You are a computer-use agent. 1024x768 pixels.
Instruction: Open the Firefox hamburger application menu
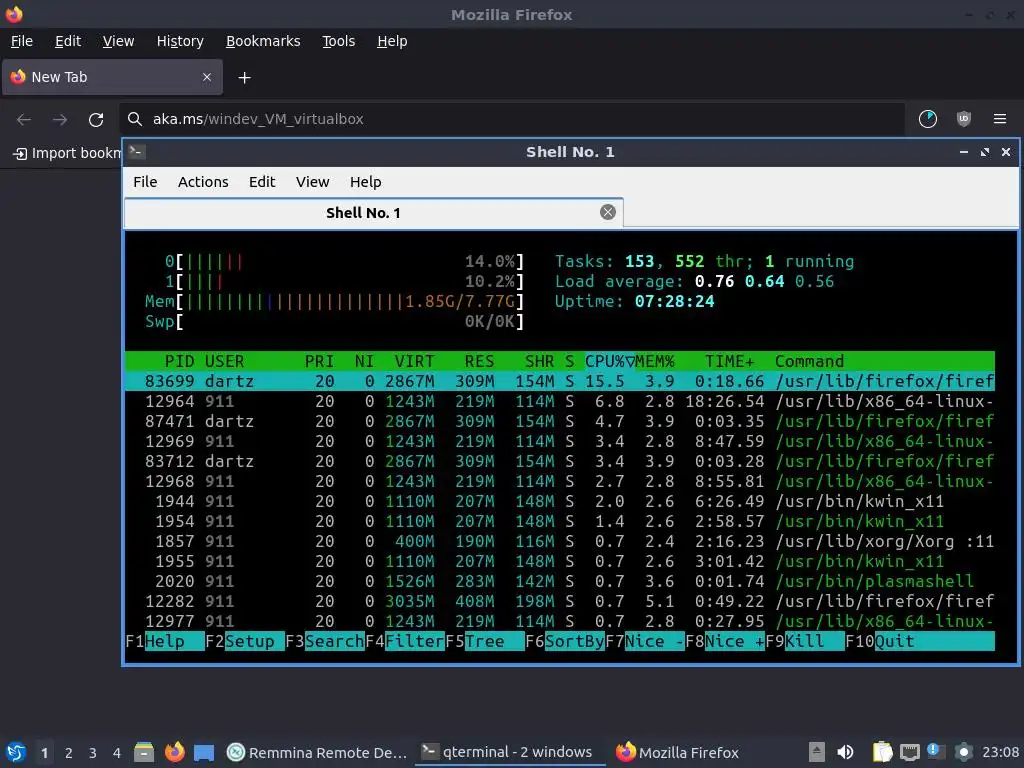(999, 119)
